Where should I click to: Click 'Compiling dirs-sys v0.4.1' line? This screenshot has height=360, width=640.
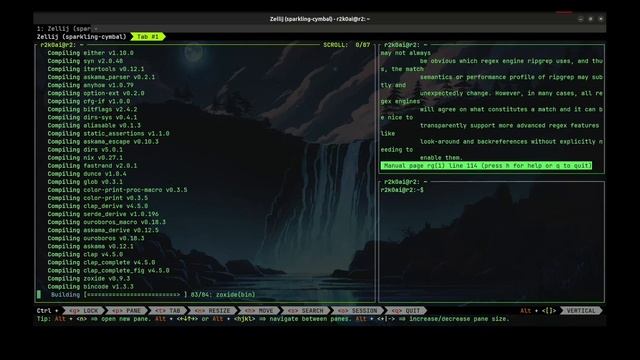pyautogui.click(x=92, y=118)
